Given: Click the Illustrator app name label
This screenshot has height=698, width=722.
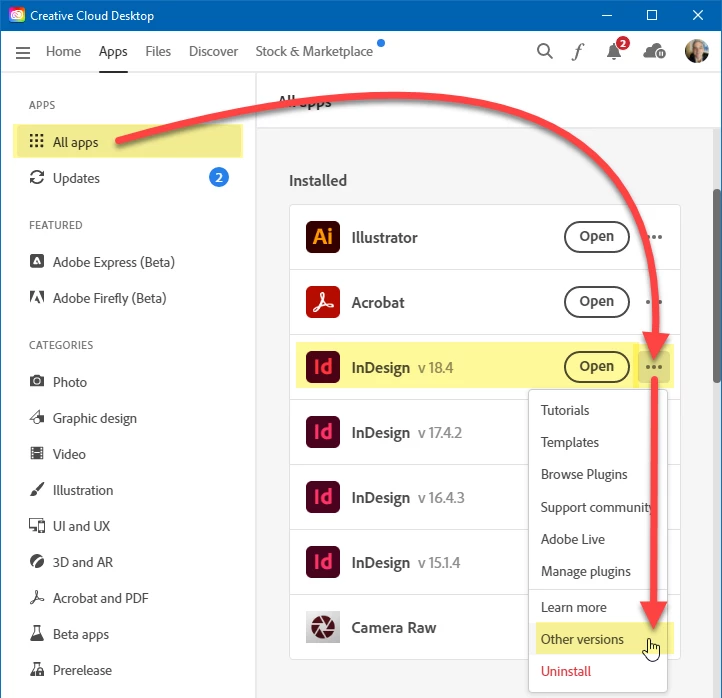Looking at the screenshot, I should point(384,237).
